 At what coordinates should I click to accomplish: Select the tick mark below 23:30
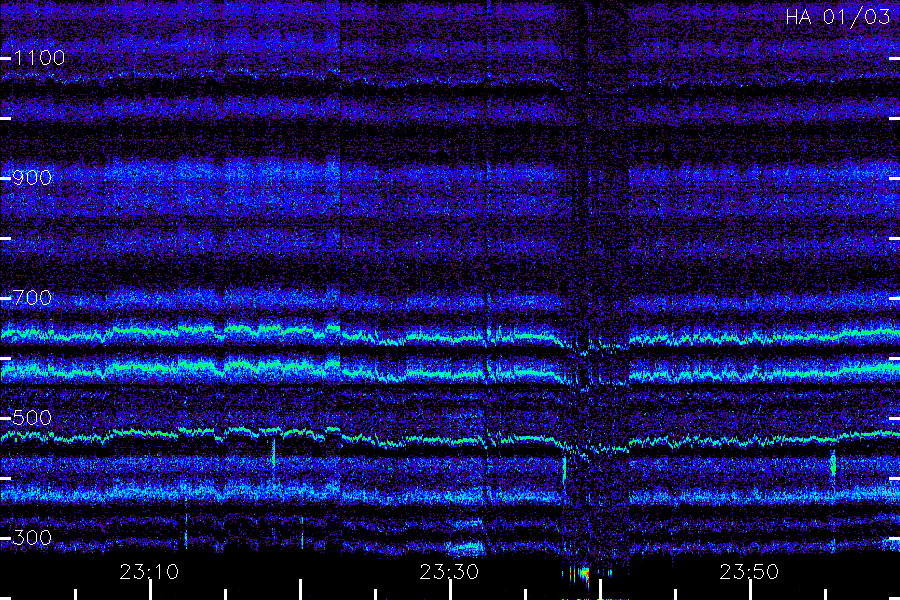click(x=451, y=590)
